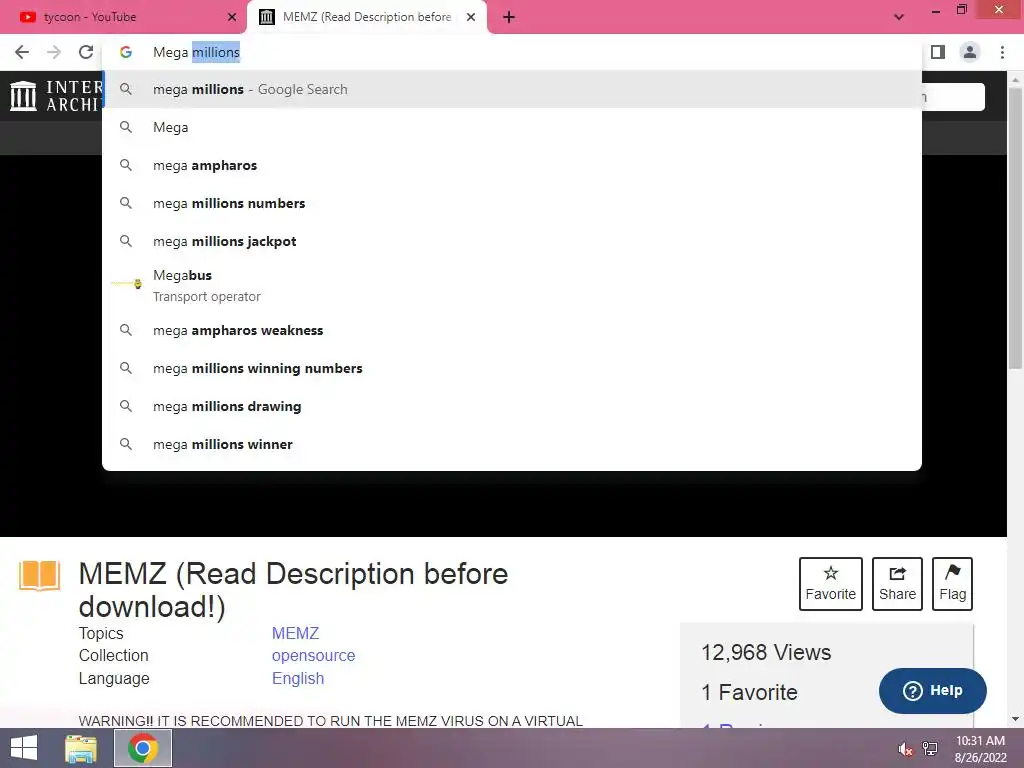
Task: Click the Megabus logo icon
Action: [127, 283]
